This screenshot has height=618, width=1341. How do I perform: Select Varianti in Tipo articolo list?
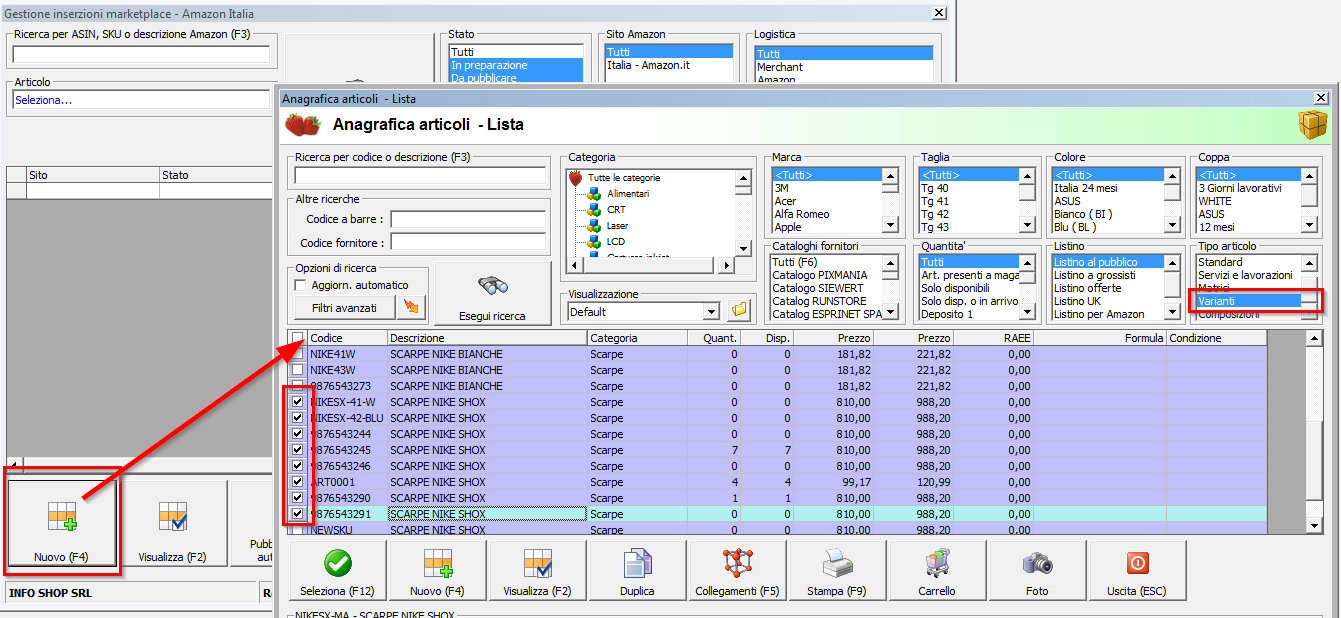pyautogui.click(x=1249, y=301)
